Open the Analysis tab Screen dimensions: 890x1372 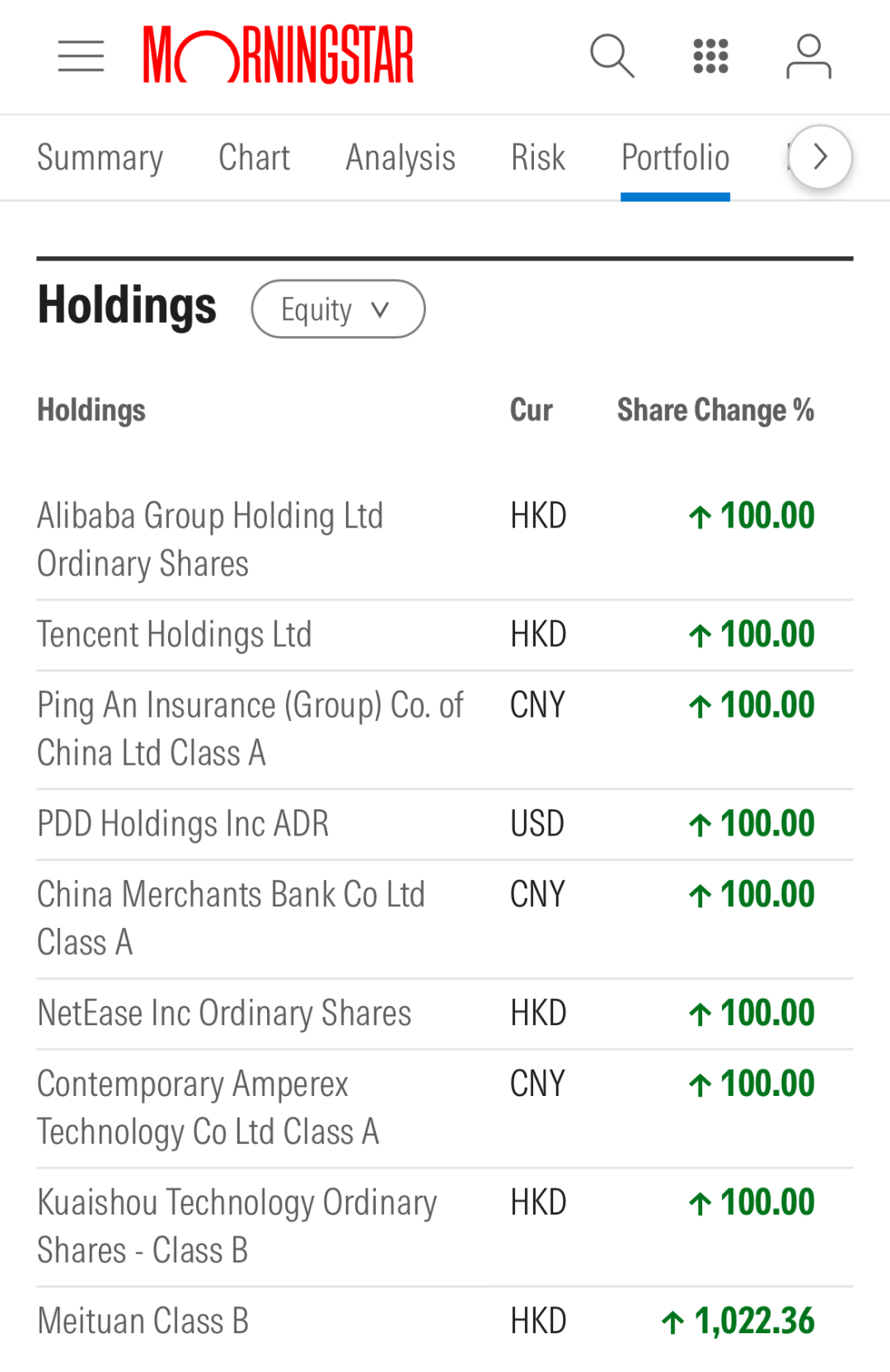tap(400, 157)
